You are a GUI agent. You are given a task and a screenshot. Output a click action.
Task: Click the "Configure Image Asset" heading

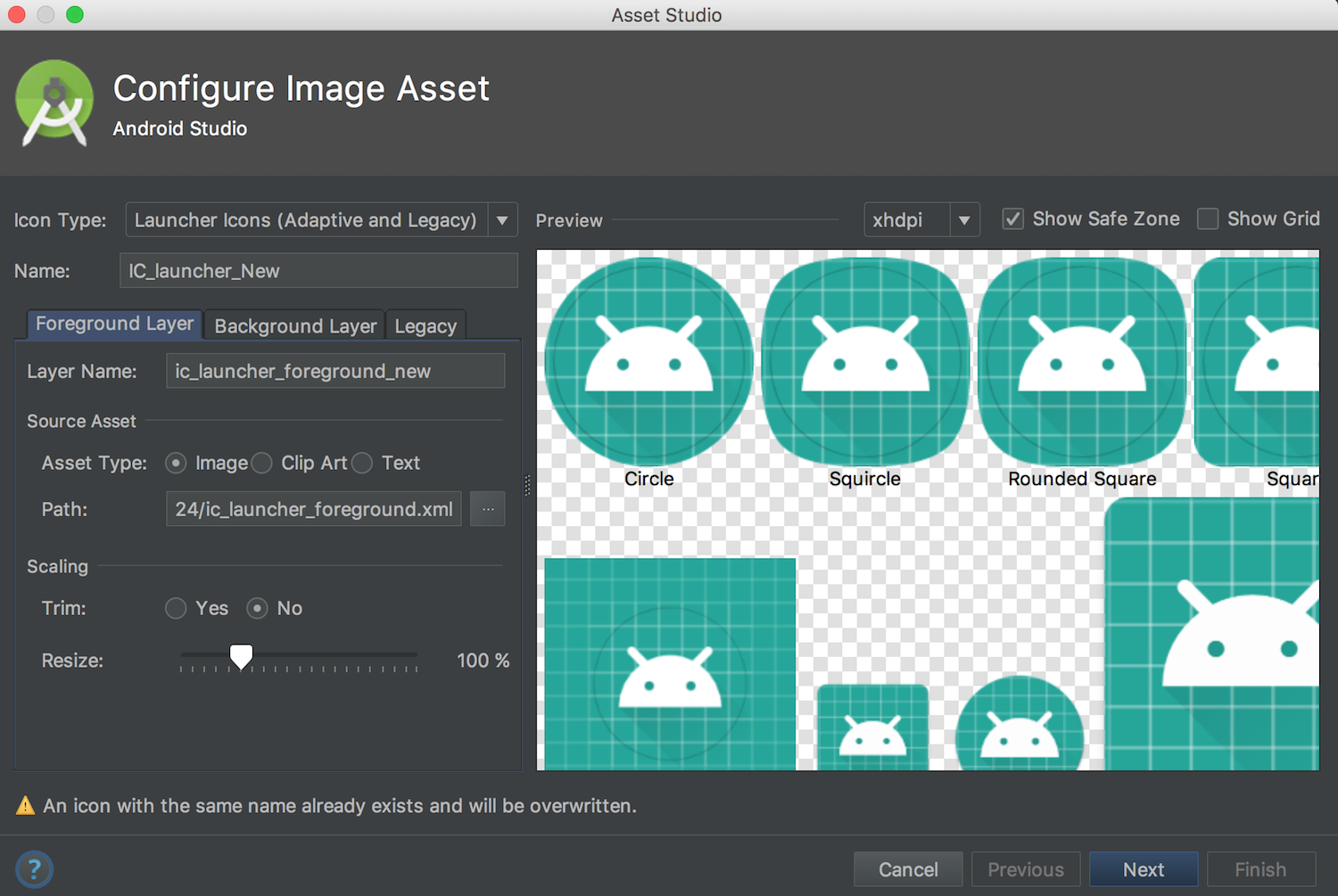tap(301, 88)
